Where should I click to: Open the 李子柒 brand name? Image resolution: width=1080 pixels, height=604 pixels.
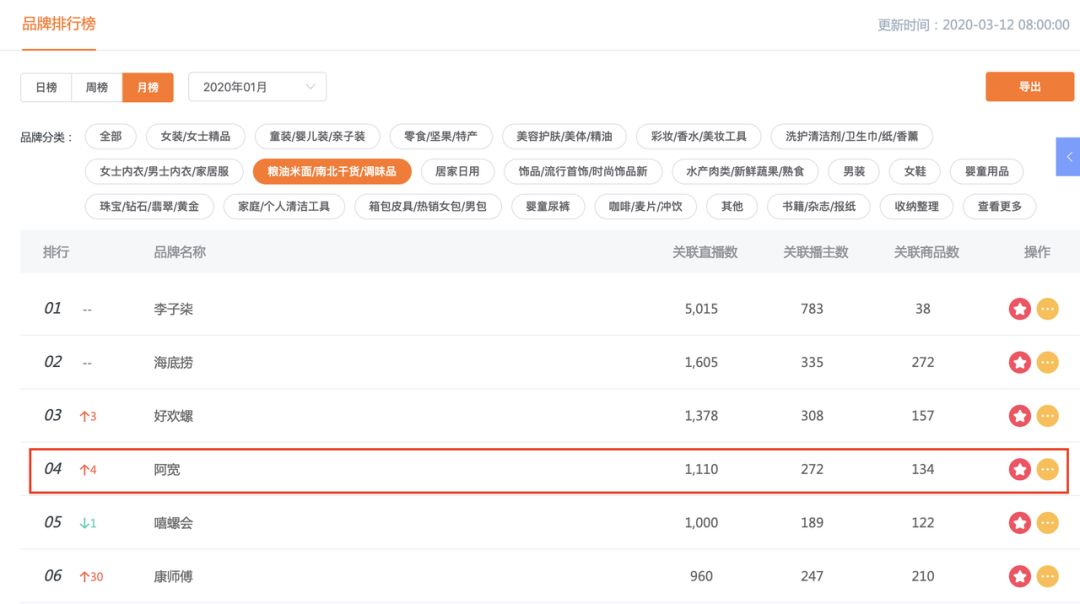click(x=173, y=309)
